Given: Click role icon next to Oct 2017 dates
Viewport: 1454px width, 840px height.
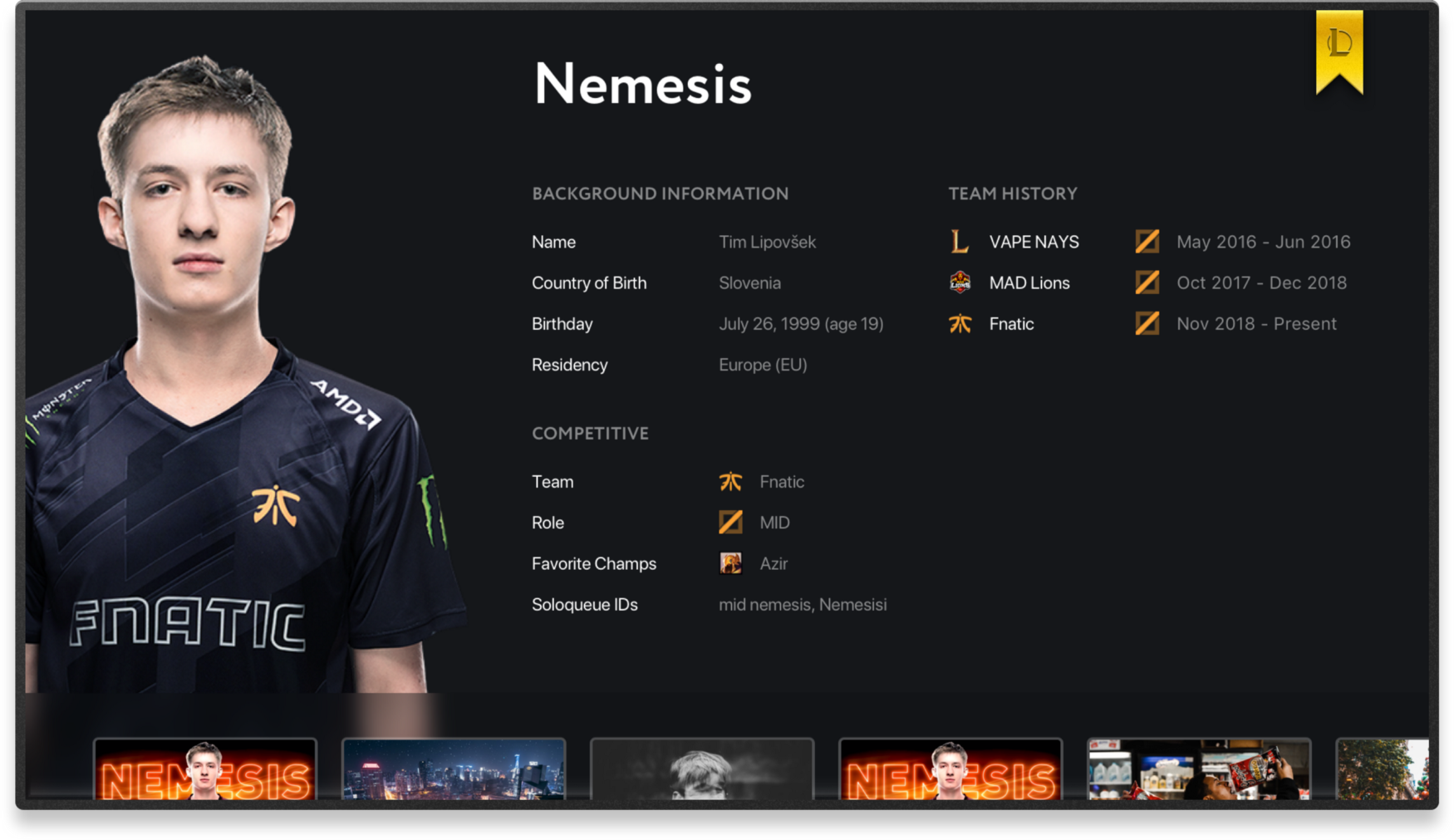Looking at the screenshot, I should coord(1147,282).
